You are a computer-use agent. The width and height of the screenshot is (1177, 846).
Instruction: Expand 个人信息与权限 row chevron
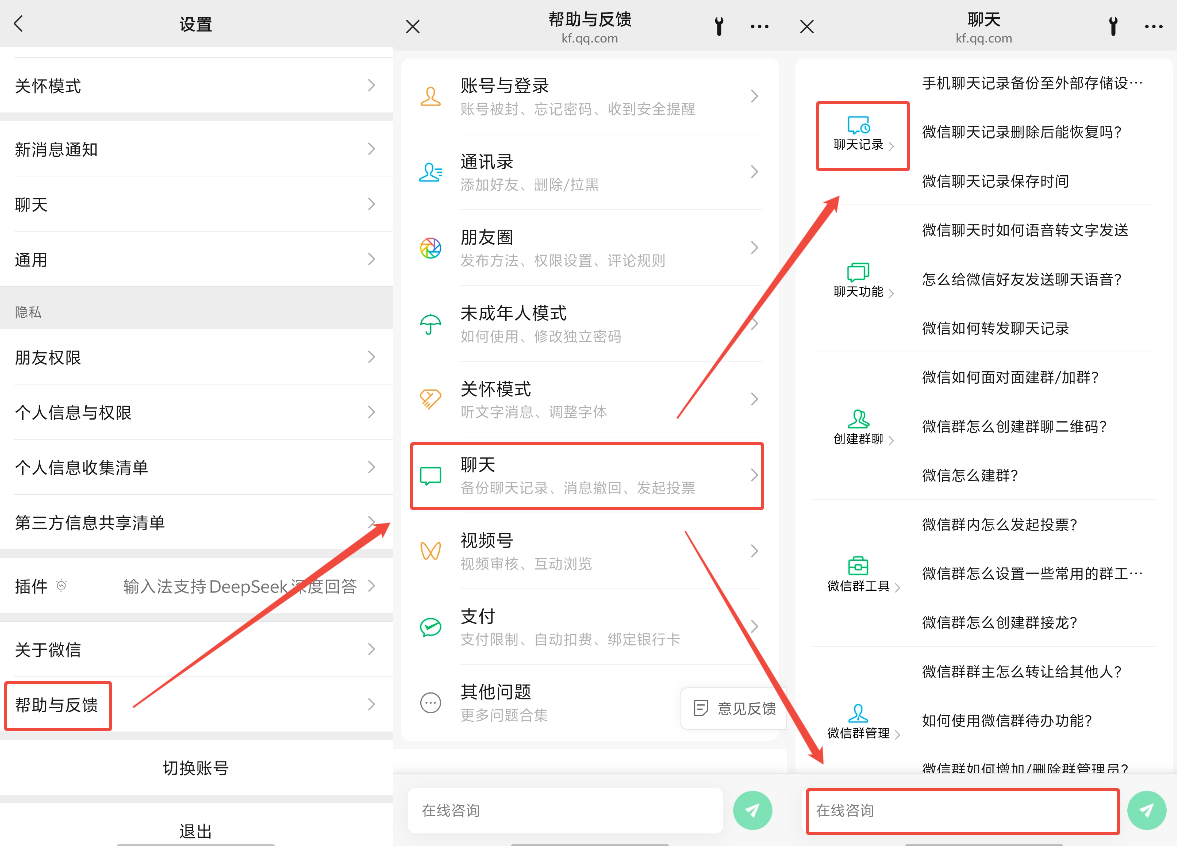pyautogui.click(x=372, y=412)
